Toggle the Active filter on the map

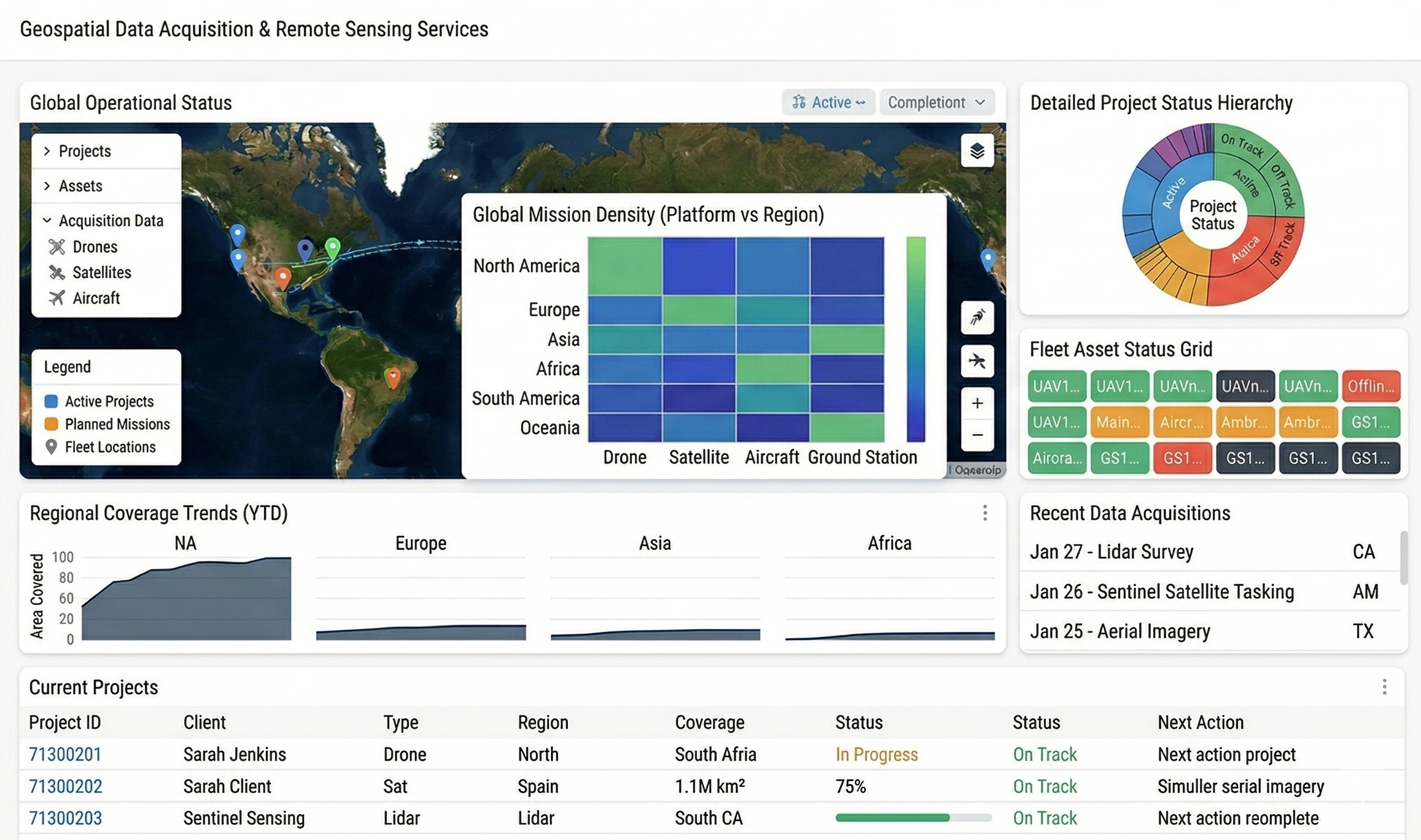828,102
